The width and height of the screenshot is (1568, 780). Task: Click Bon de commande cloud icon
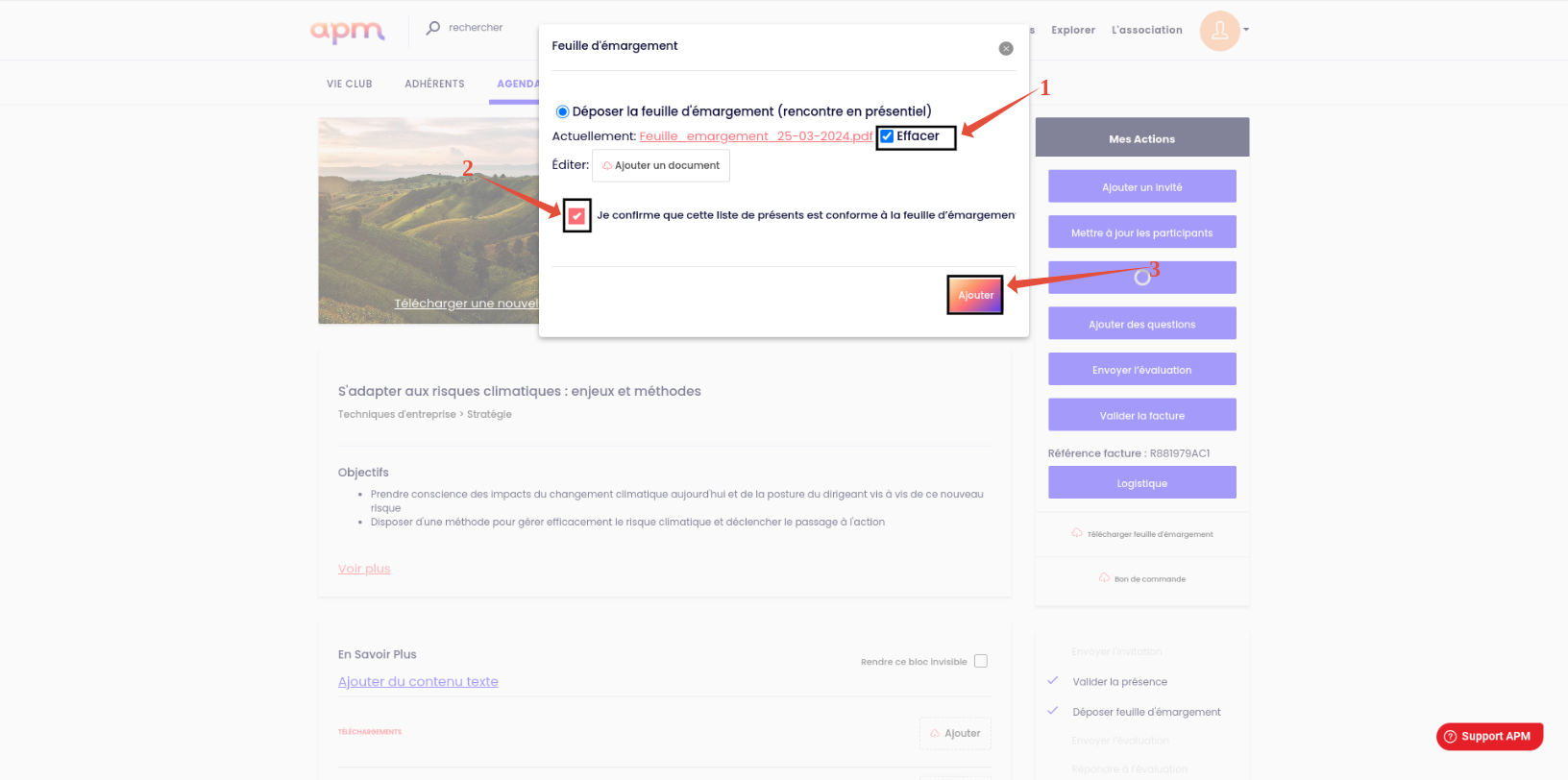point(1105,578)
